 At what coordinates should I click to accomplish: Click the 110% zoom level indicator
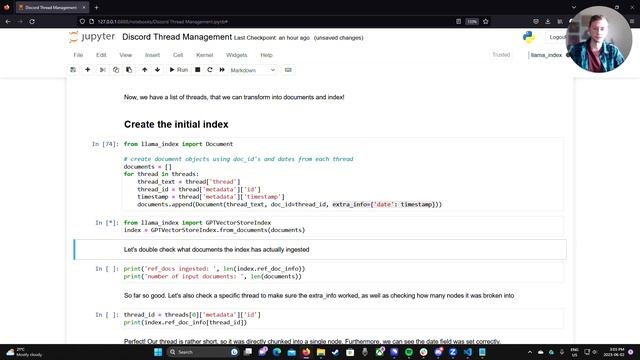pyautogui.click(x=472, y=21)
